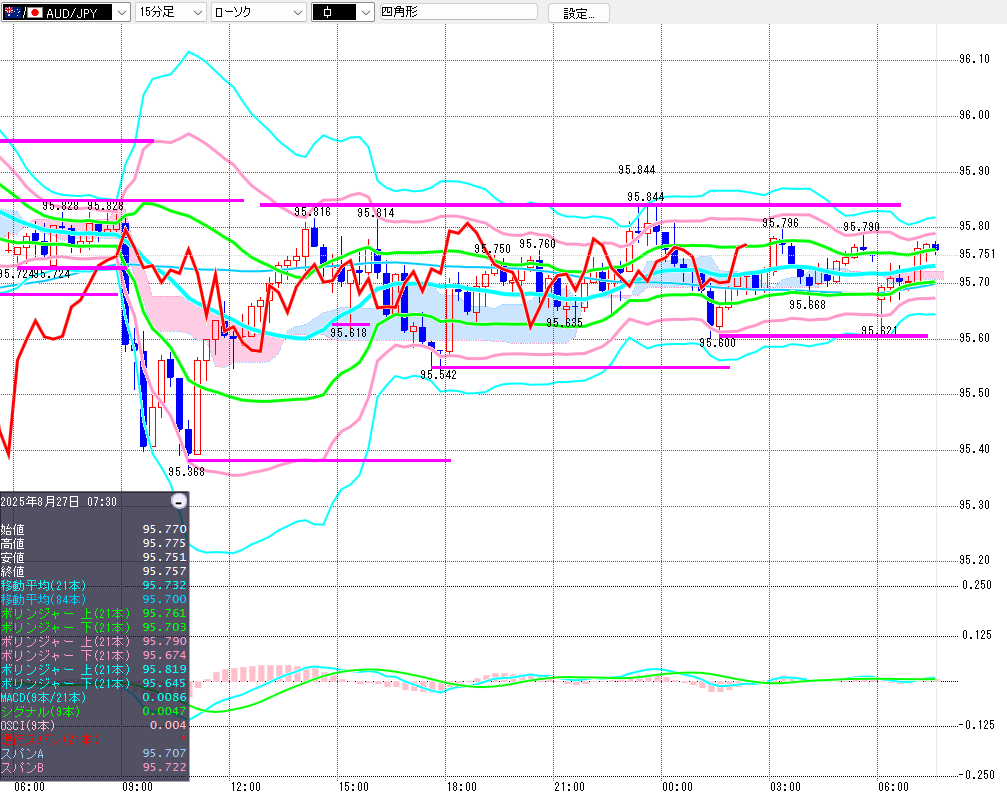Click the 95.760 price label

(x=538, y=244)
